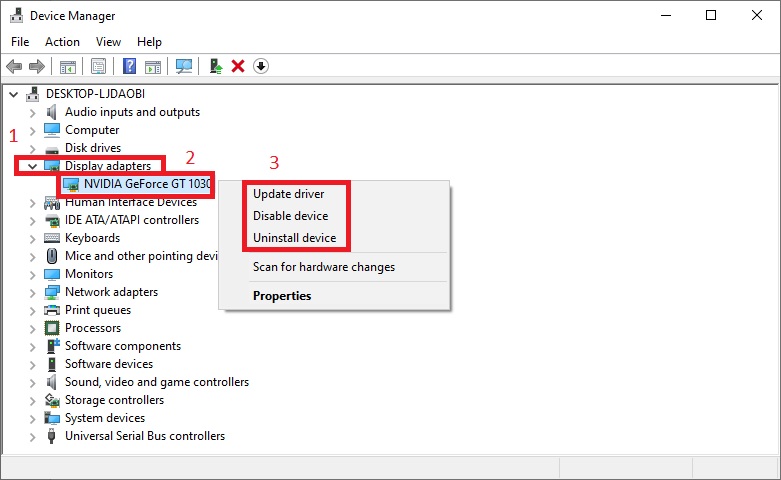Open the Properties sheet toolbar icon
The height and width of the screenshot is (480, 781).
[x=99, y=66]
